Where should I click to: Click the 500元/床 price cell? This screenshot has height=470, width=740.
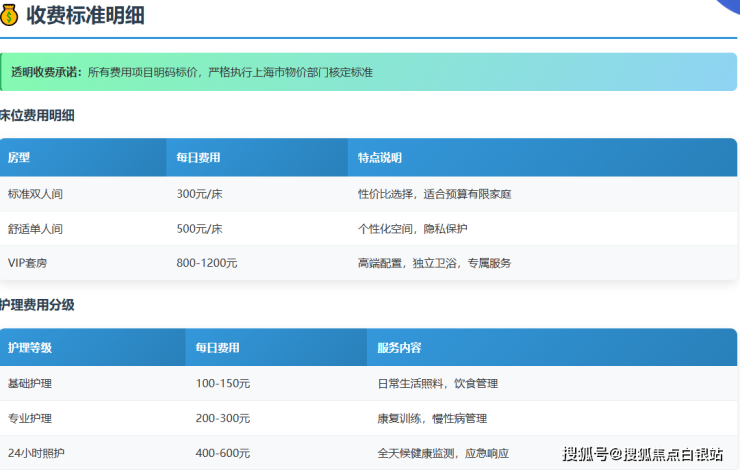199,228
